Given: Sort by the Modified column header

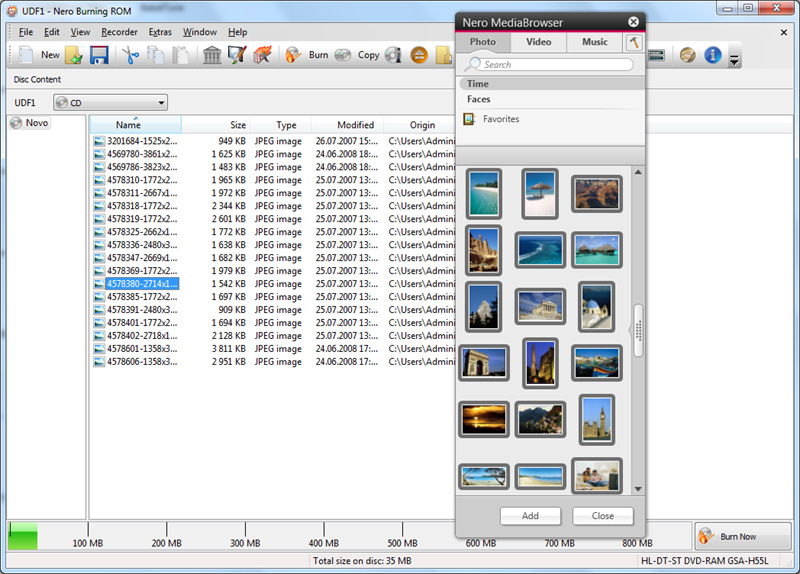Looking at the screenshot, I should [347, 124].
